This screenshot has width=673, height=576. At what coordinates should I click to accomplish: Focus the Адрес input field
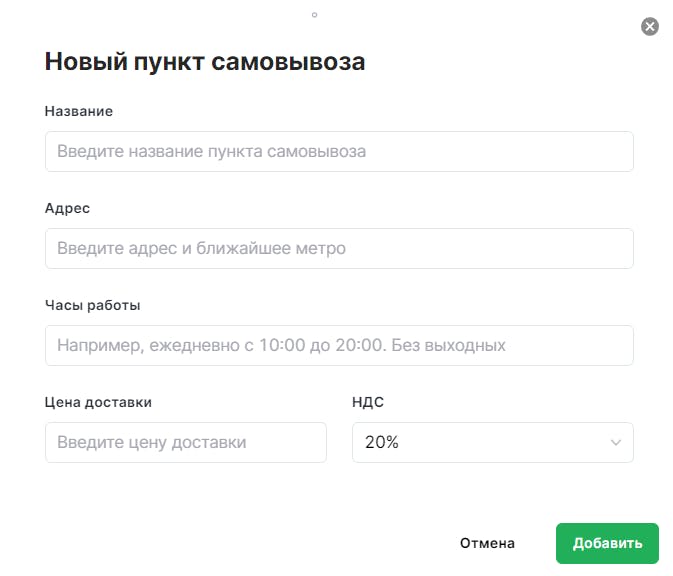339,249
